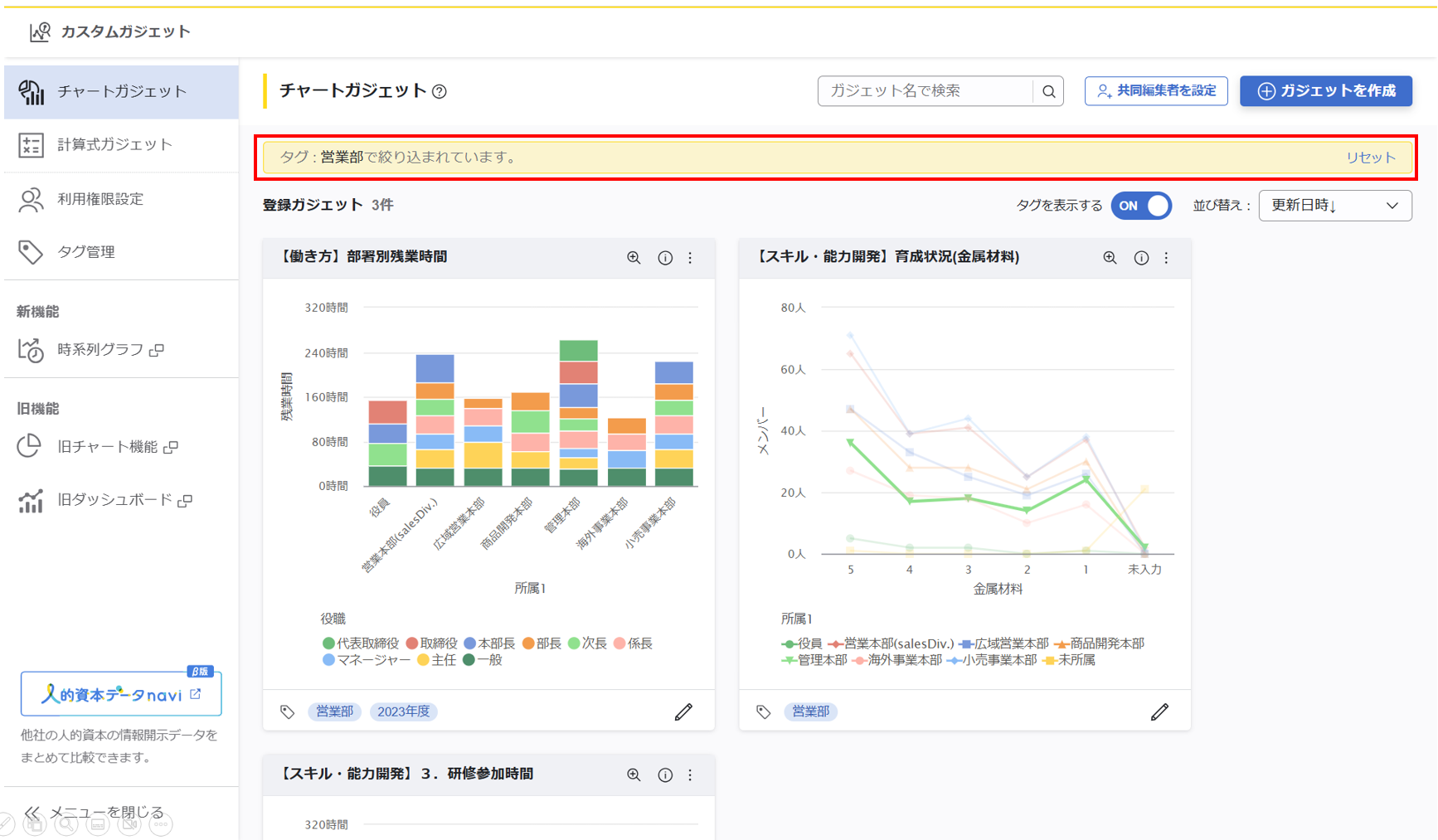Edit the 育成状況(金属材料) gadget with pencil icon

point(1159,711)
